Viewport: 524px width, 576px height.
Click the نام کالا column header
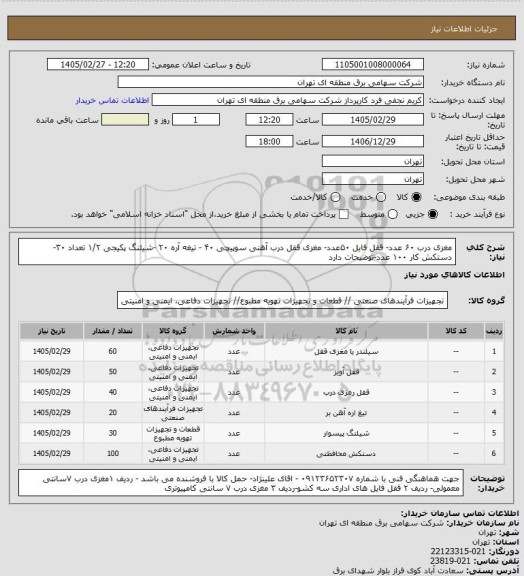[346, 331]
